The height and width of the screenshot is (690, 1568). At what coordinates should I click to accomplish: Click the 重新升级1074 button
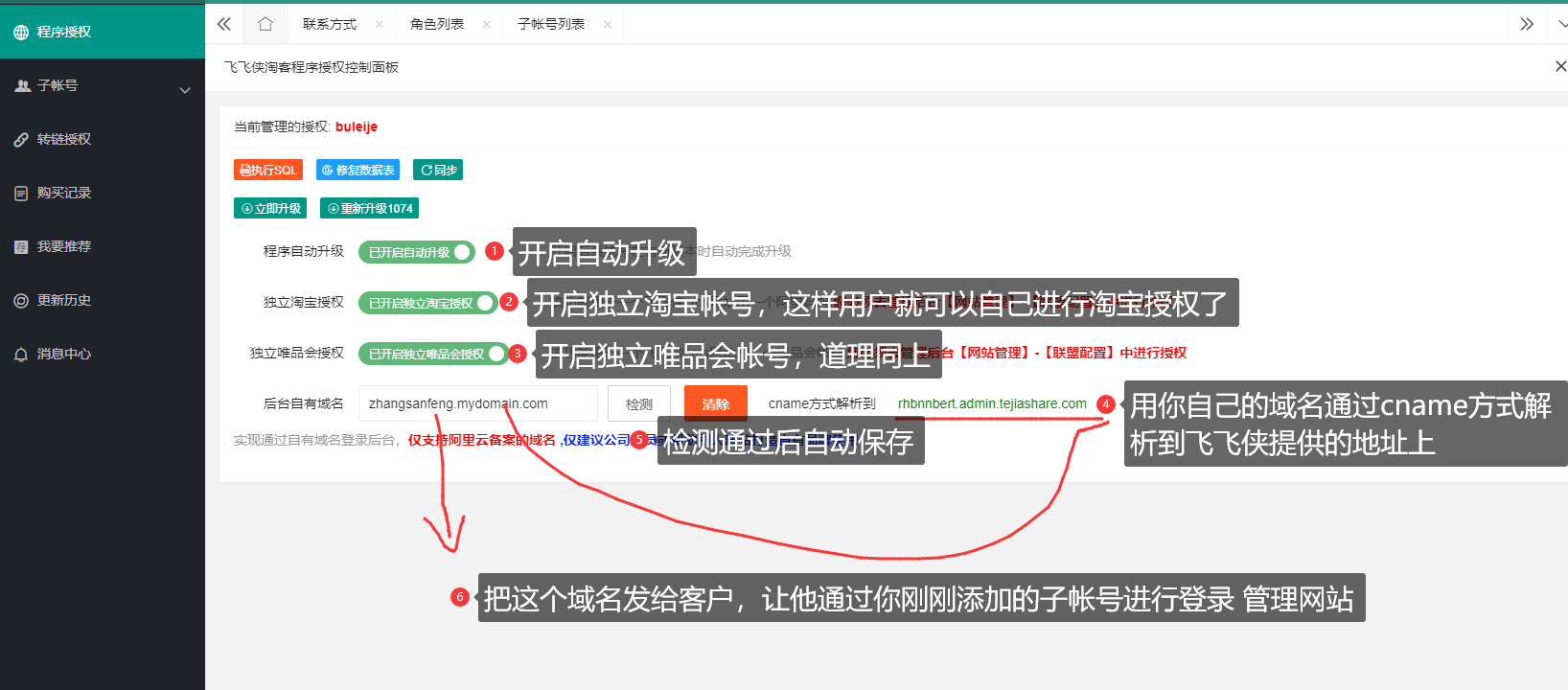pos(369,208)
